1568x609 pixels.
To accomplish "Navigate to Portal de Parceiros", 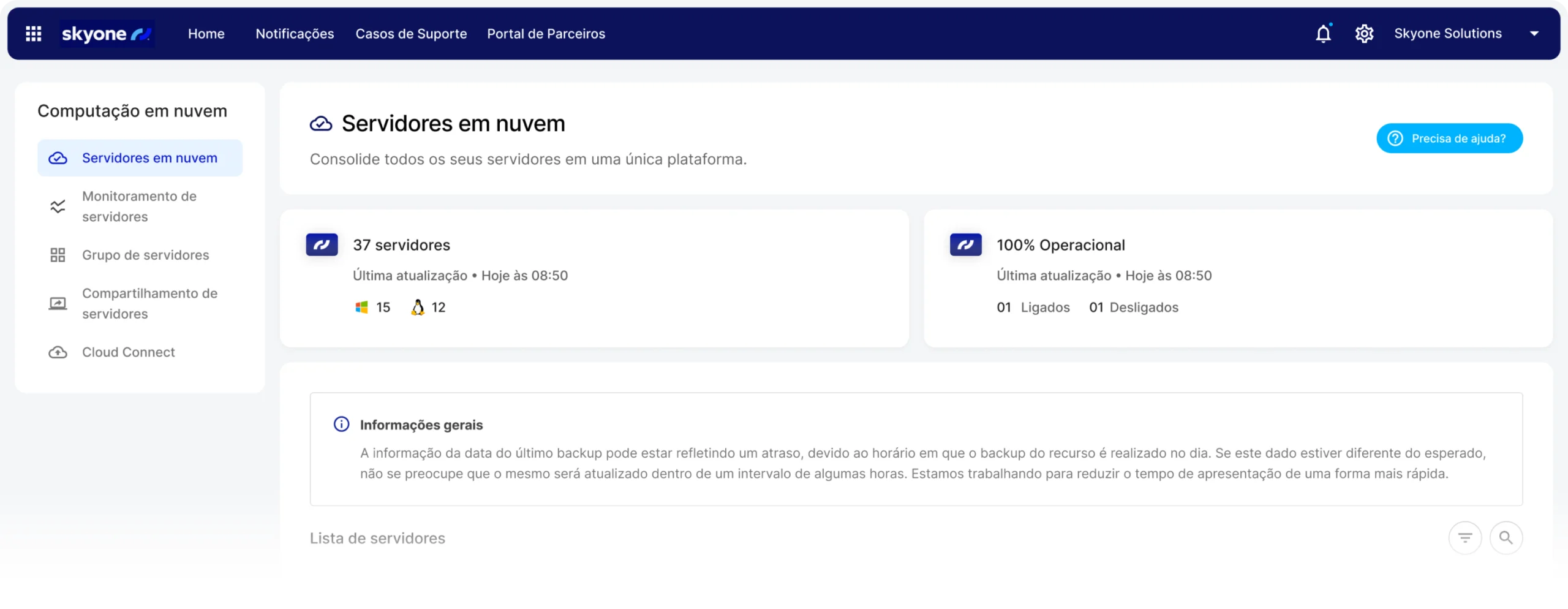I will click(x=546, y=34).
